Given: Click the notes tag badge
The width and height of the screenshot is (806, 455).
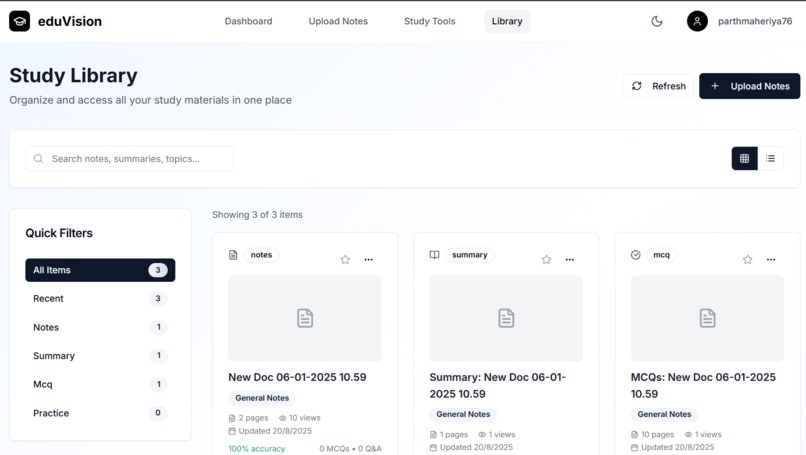Looking at the screenshot, I should [261, 255].
